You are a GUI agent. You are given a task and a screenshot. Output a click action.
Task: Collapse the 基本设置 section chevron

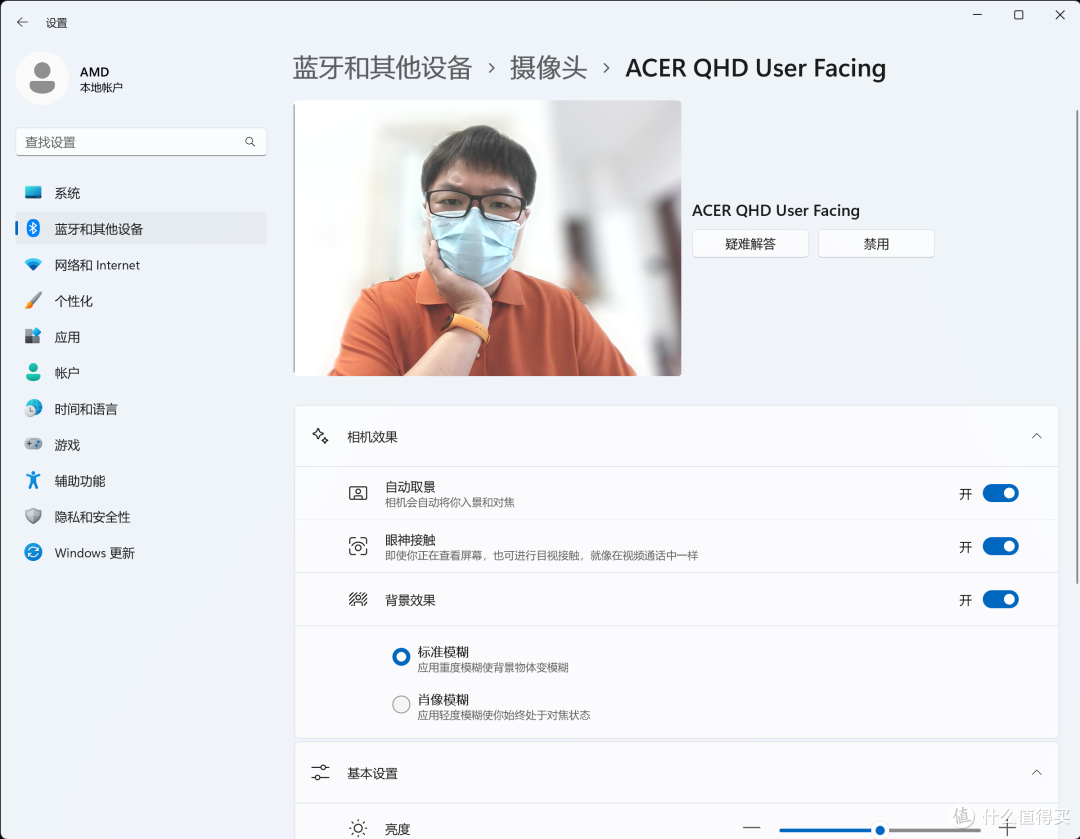point(1037,773)
